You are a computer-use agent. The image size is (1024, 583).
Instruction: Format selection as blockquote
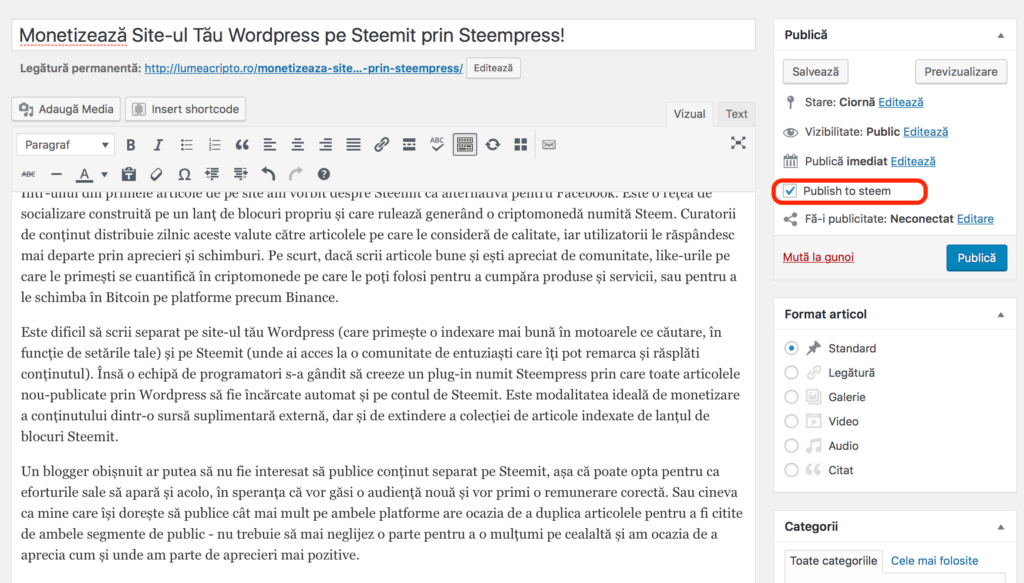pos(242,145)
